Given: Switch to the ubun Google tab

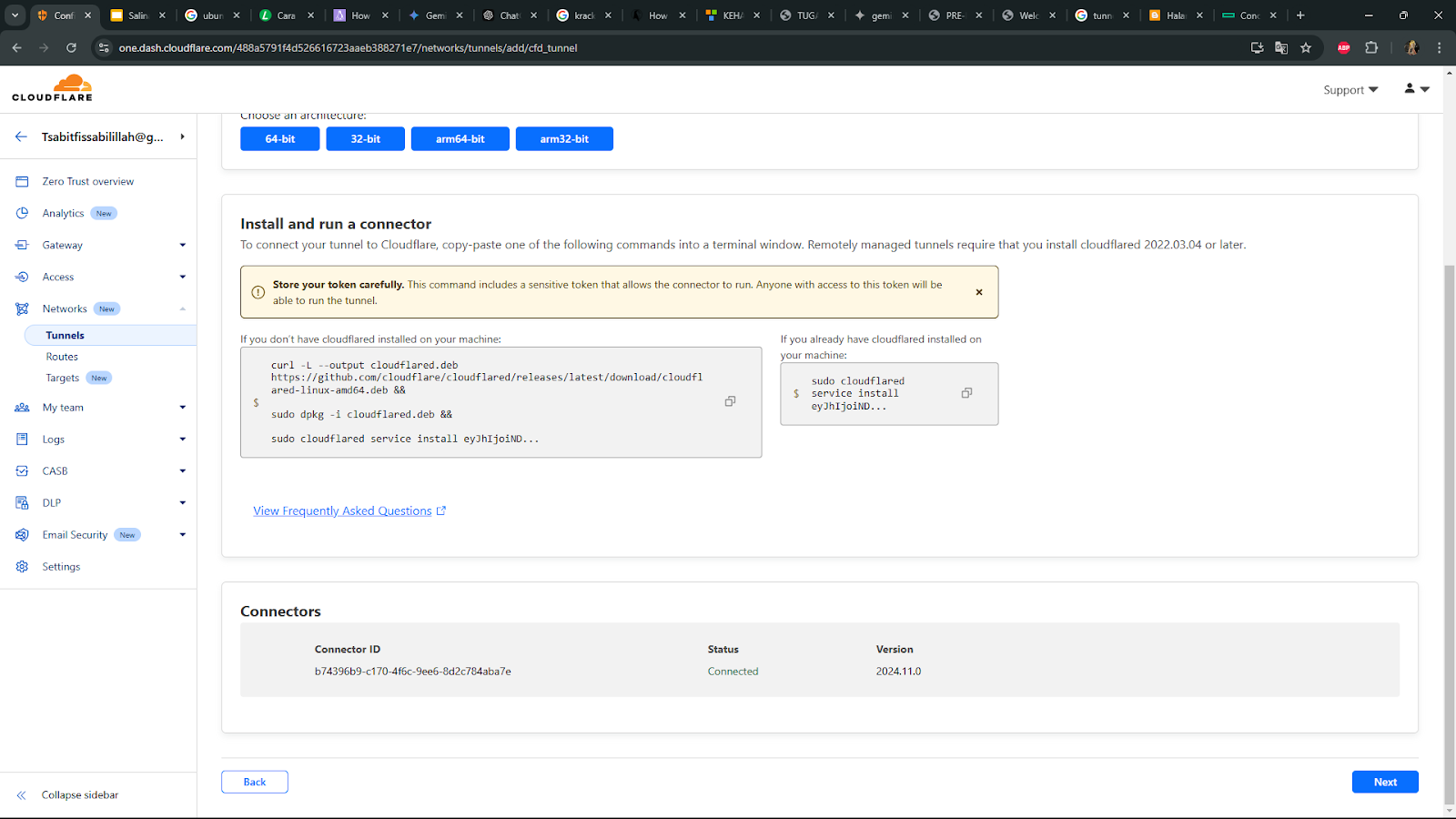Looking at the screenshot, I should click(x=212, y=15).
